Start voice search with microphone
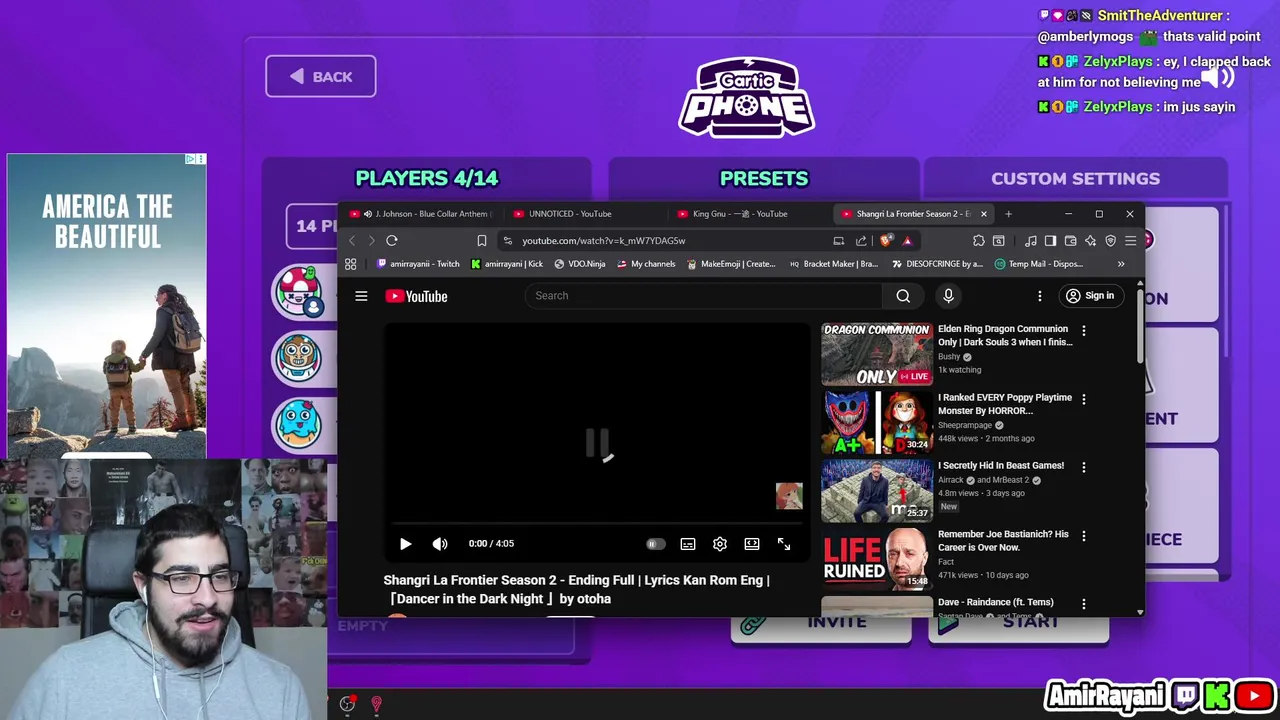 (x=948, y=296)
